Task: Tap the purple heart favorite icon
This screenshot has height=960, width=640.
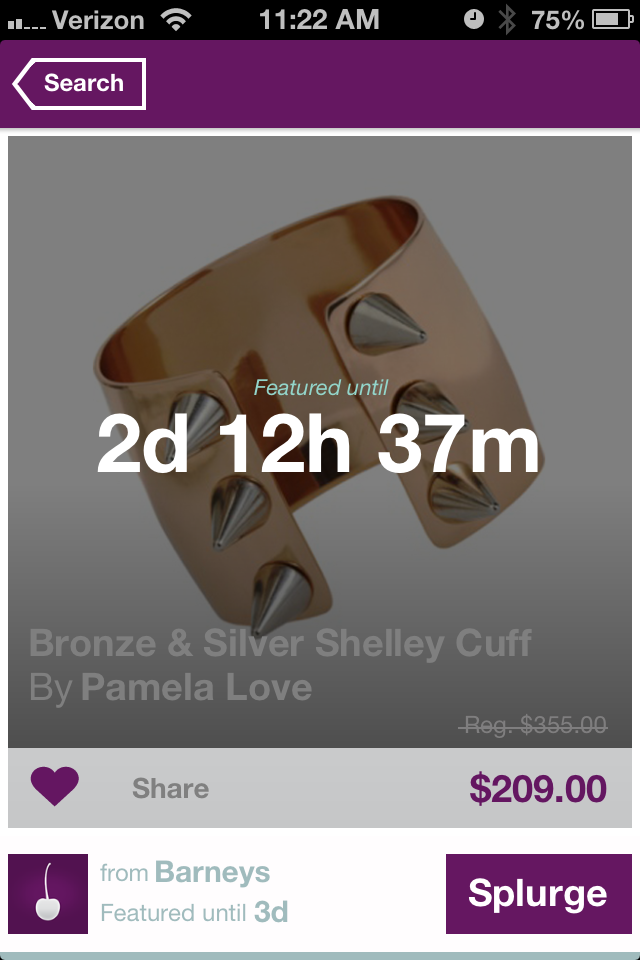Action: (55, 786)
